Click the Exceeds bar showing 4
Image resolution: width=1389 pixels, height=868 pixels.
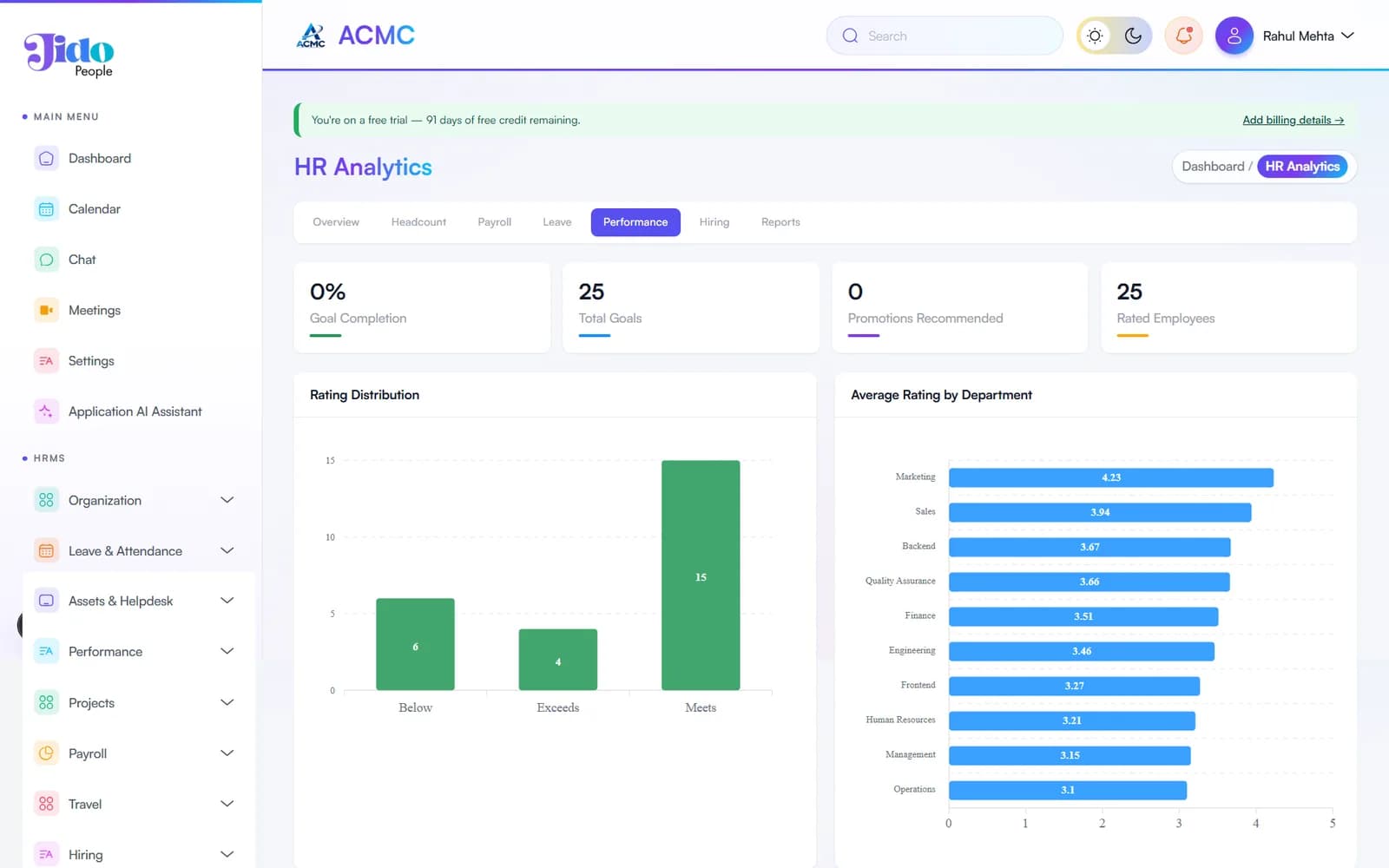[x=558, y=660]
